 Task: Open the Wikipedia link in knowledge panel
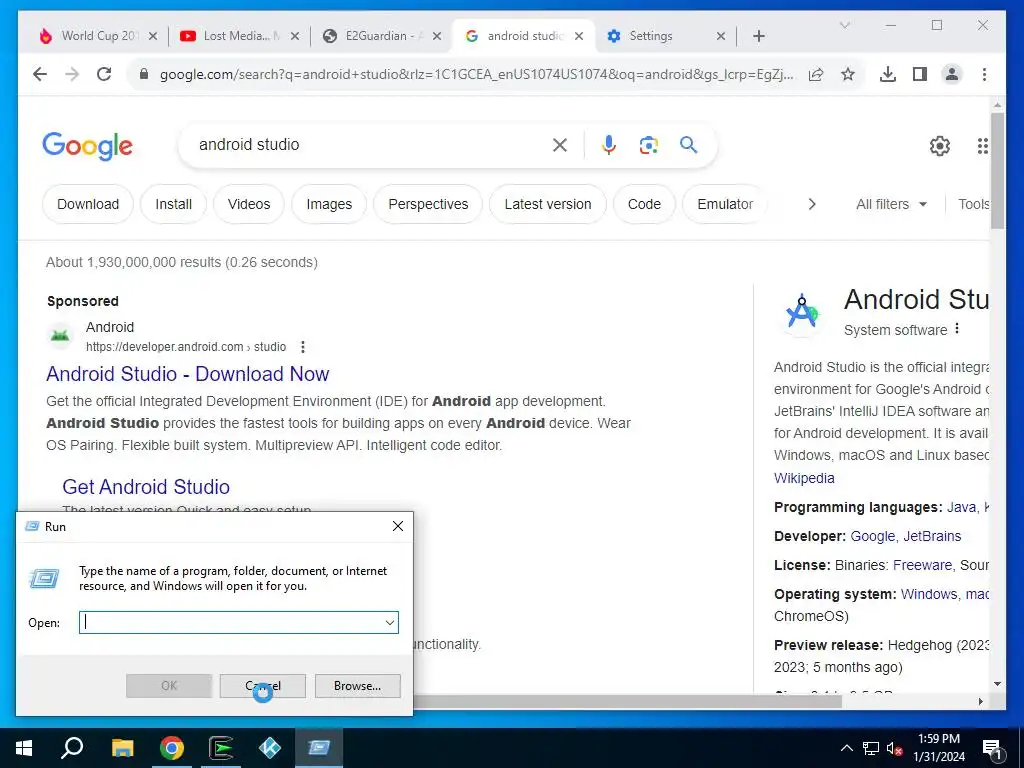coord(804,478)
